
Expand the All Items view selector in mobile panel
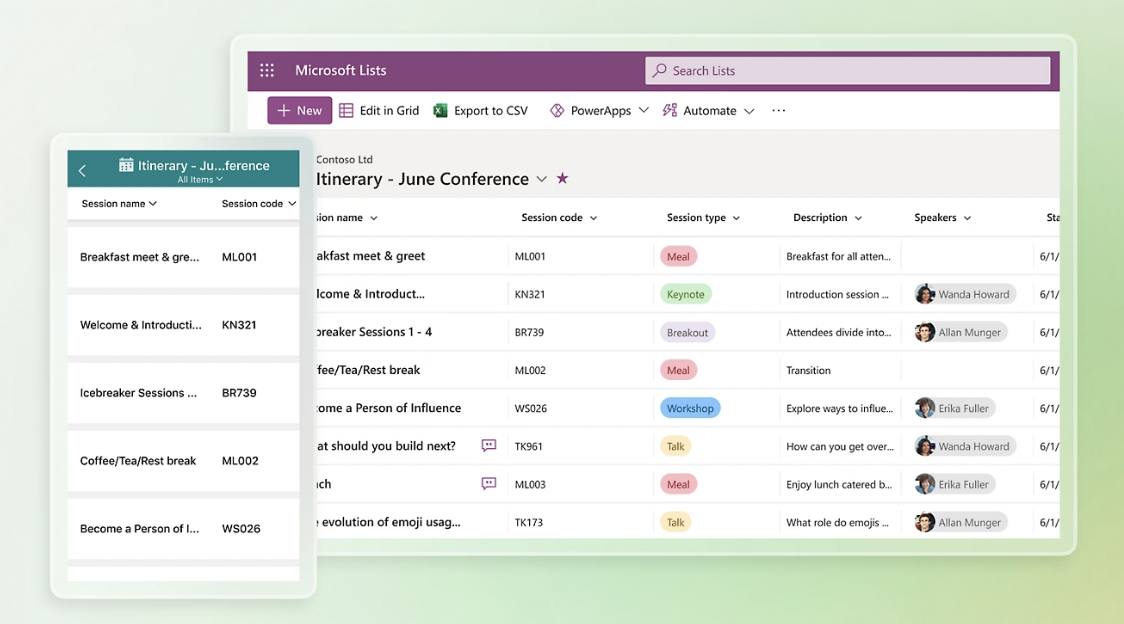[200, 179]
